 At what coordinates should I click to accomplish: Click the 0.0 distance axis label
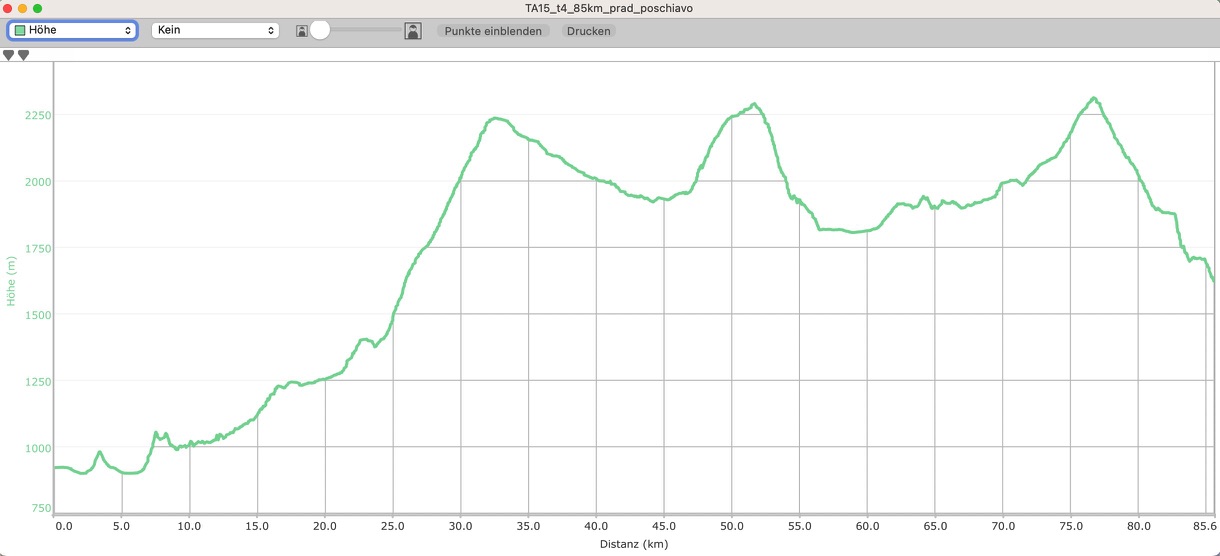pyautogui.click(x=65, y=525)
